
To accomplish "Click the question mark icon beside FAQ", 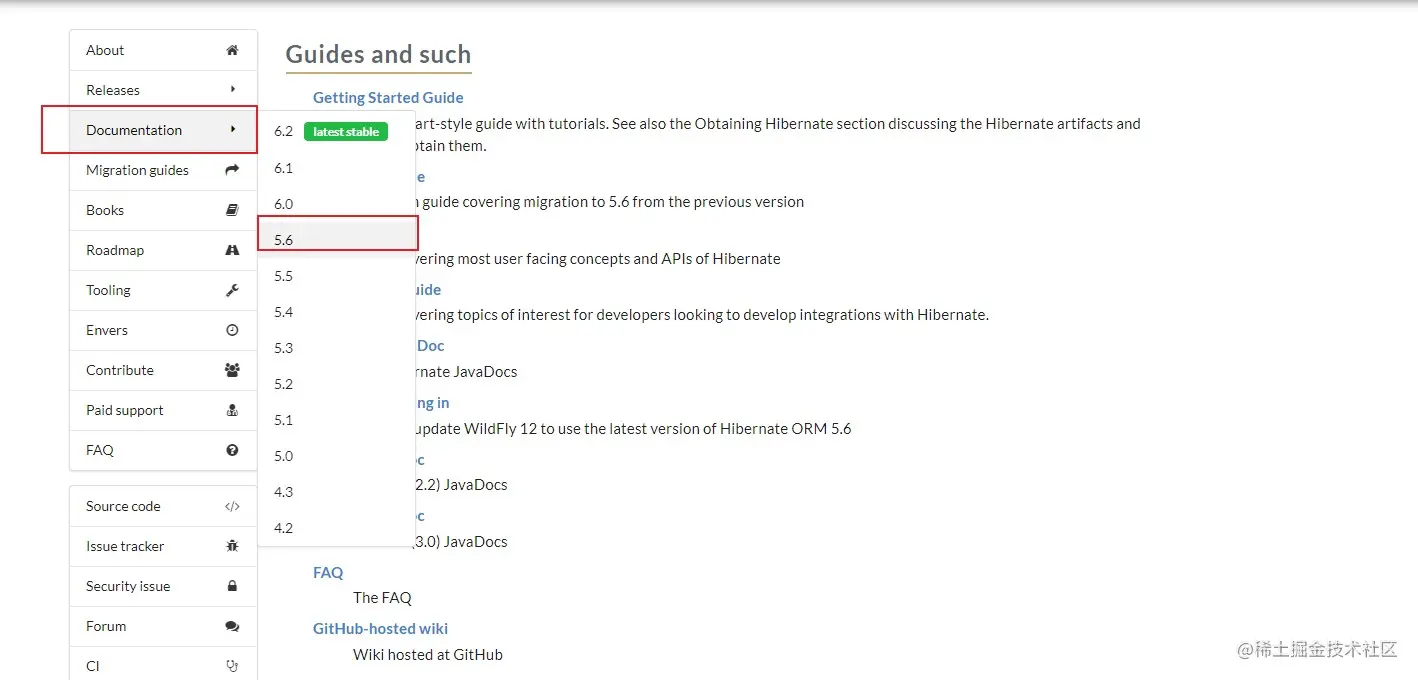I will (x=232, y=450).
